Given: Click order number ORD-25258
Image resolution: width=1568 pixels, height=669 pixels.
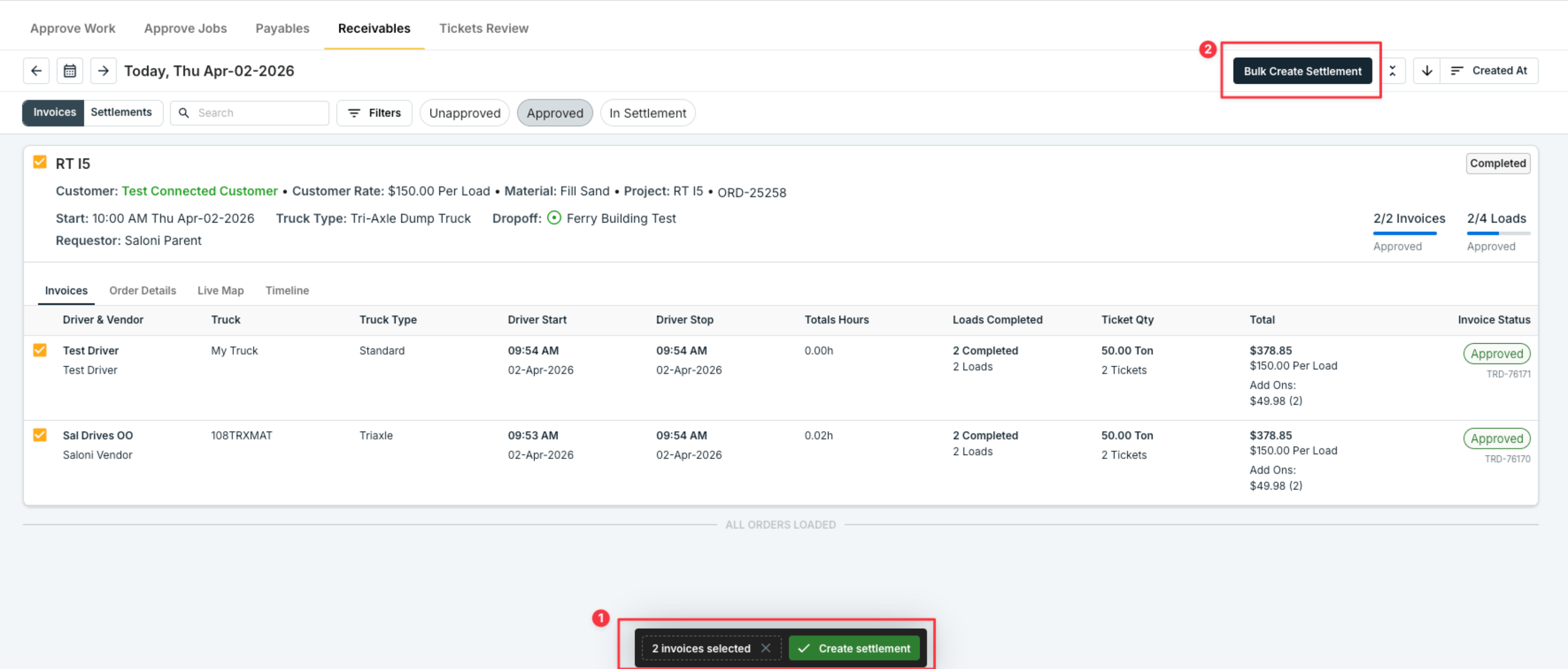Looking at the screenshot, I should (x=752, y=192).
